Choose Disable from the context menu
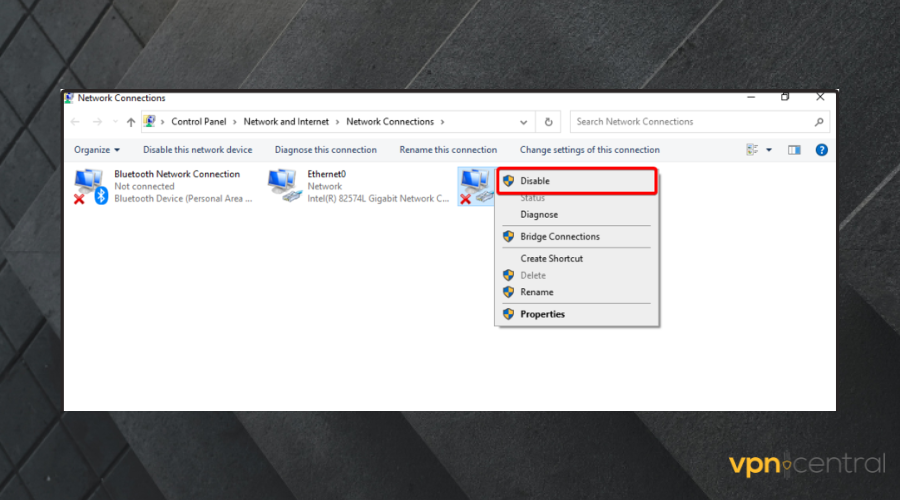Viewport: 900px width, 500px height. [535, 181]
